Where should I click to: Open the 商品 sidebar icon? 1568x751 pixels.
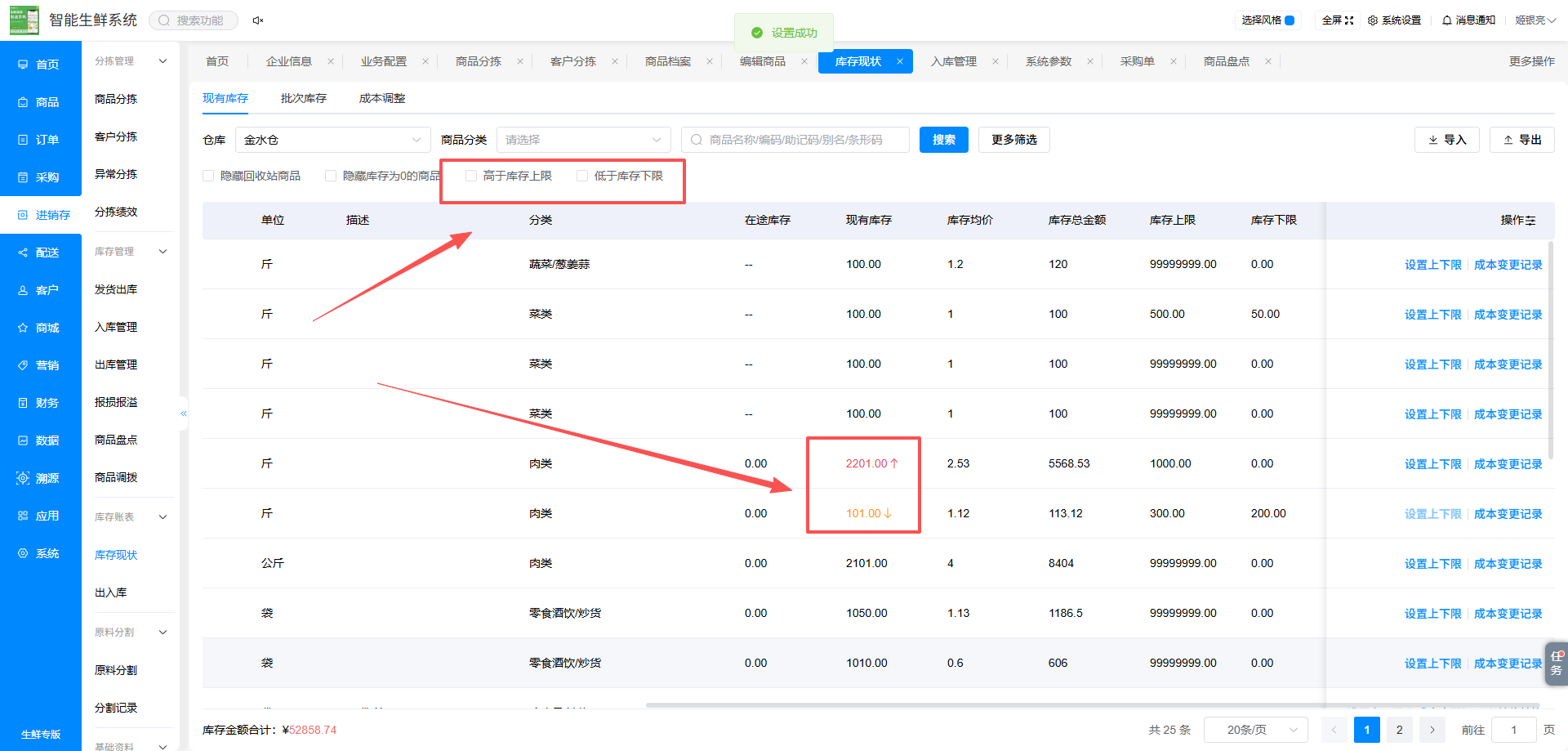click(23, 102)
